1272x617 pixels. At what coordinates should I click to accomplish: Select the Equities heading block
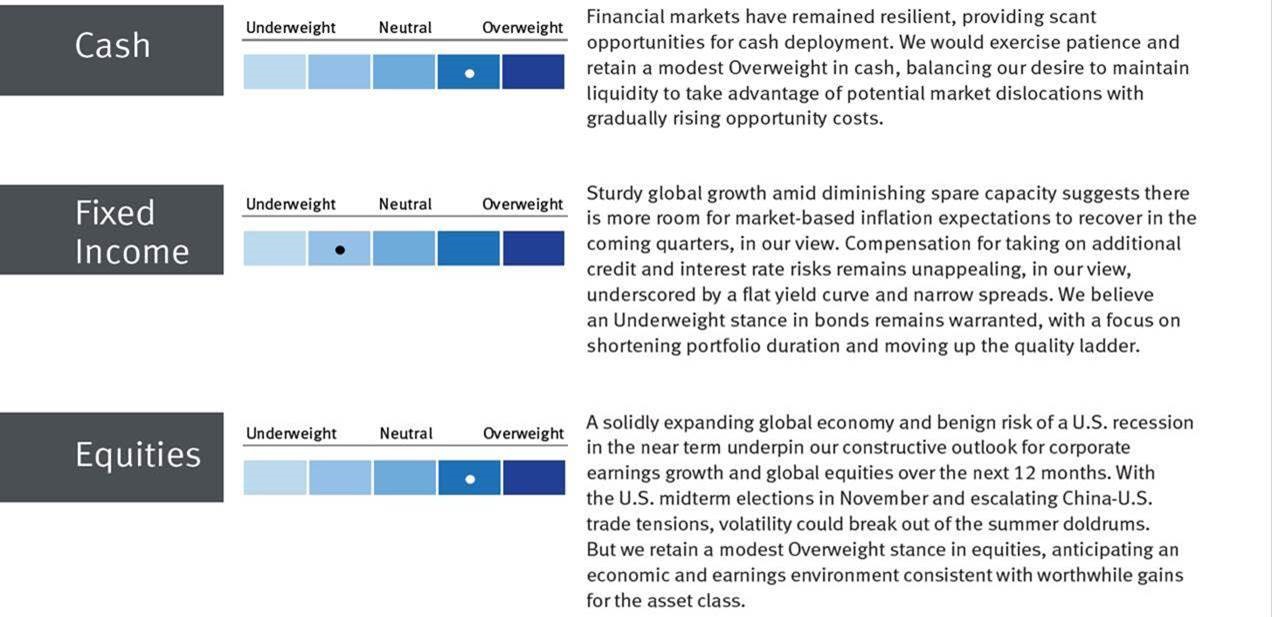click(x=112, y=456)
